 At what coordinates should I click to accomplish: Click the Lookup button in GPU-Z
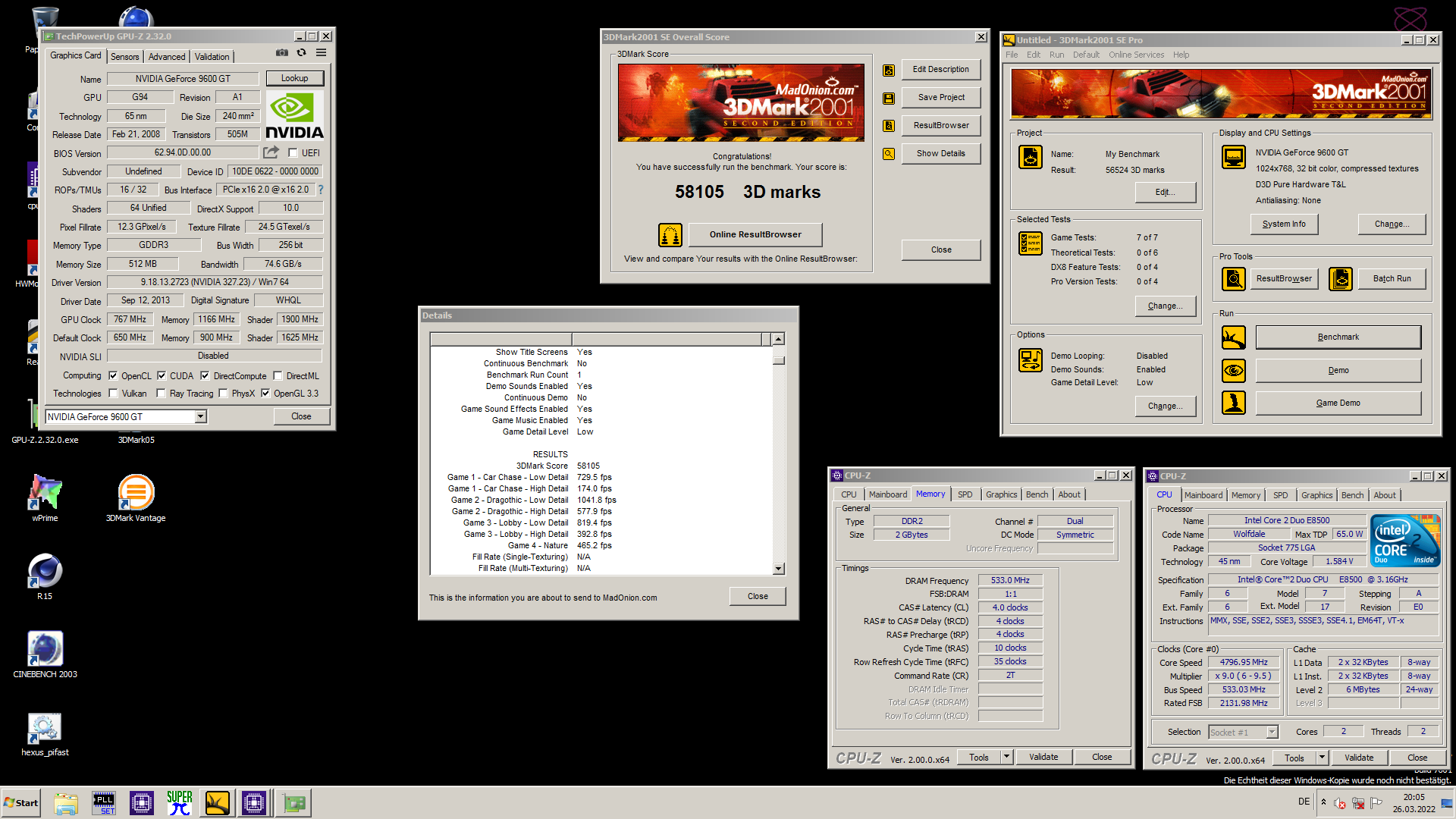coord(295,78)
